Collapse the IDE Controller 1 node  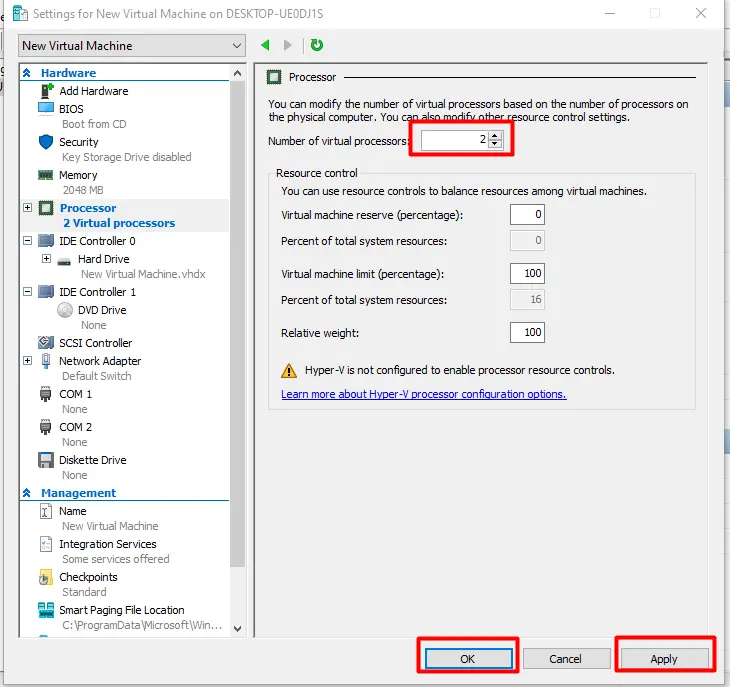(x=27, y=292)
